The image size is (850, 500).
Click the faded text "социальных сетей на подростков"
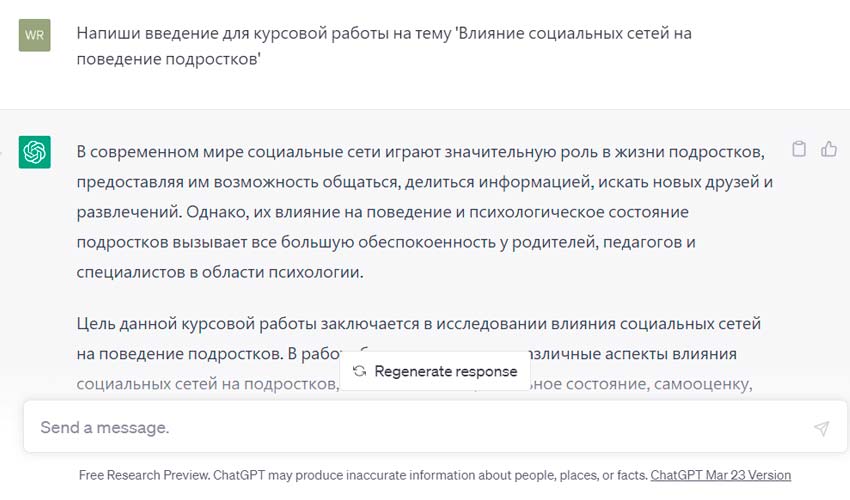pyautogui.click(x=208, y=384)
